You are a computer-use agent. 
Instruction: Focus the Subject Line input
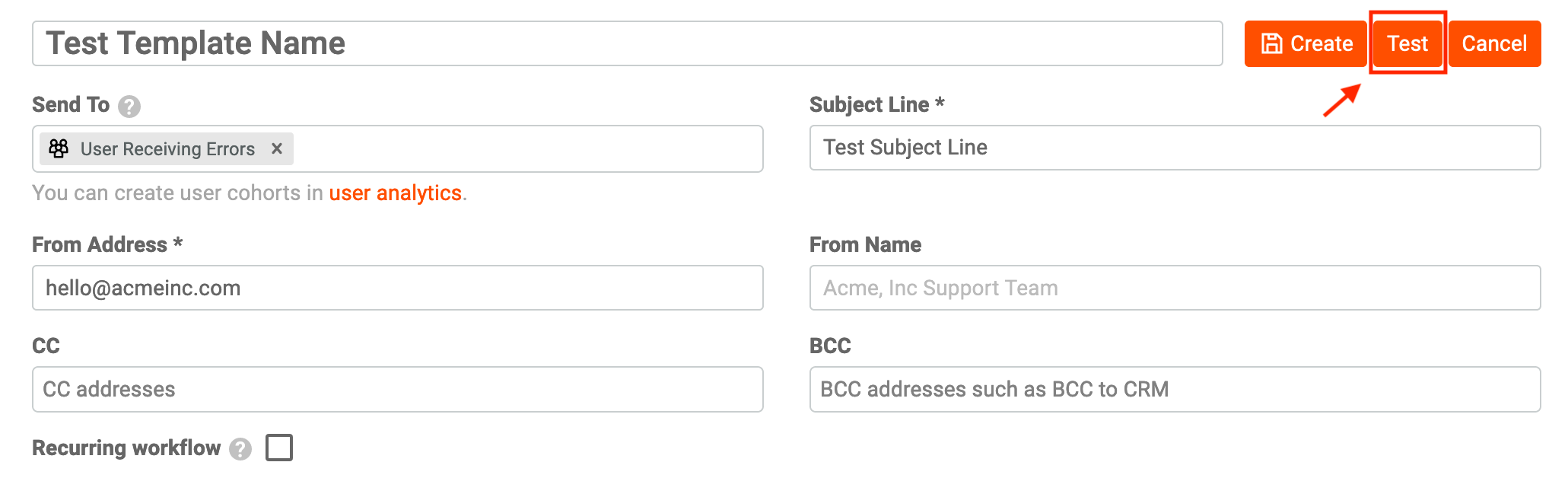point(1175,148)
